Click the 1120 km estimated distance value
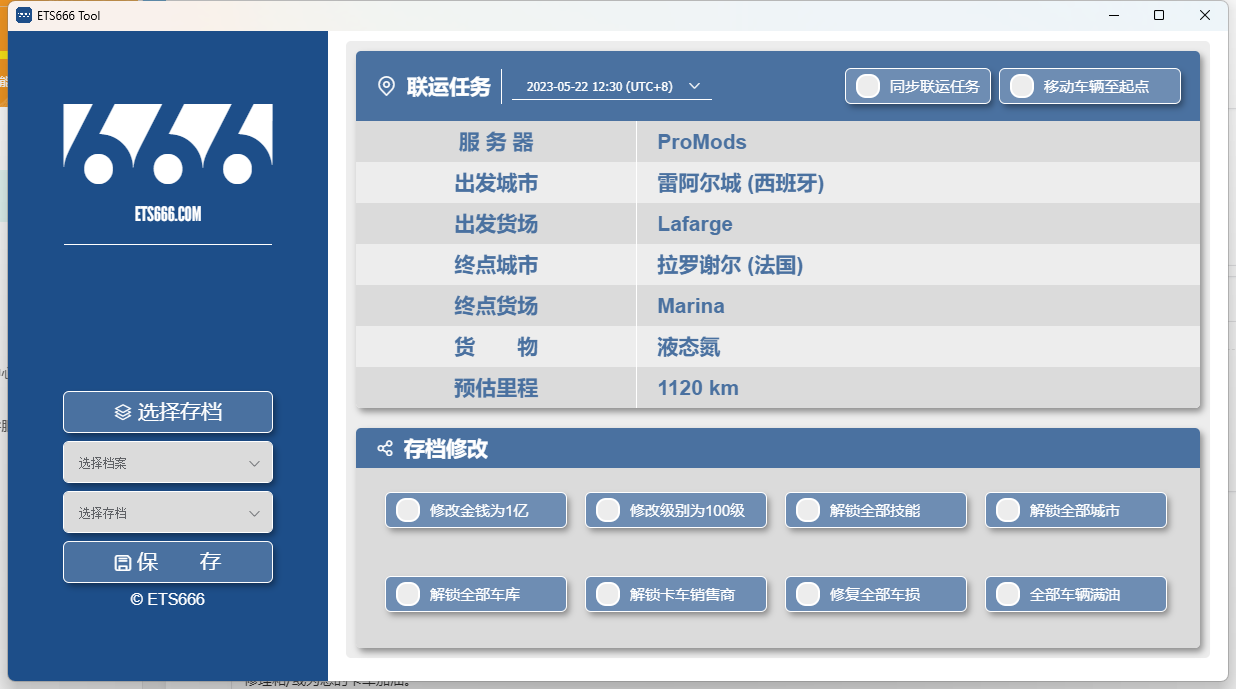The width and height of the screenshot is (1236, 689). (x=698, y=388)
